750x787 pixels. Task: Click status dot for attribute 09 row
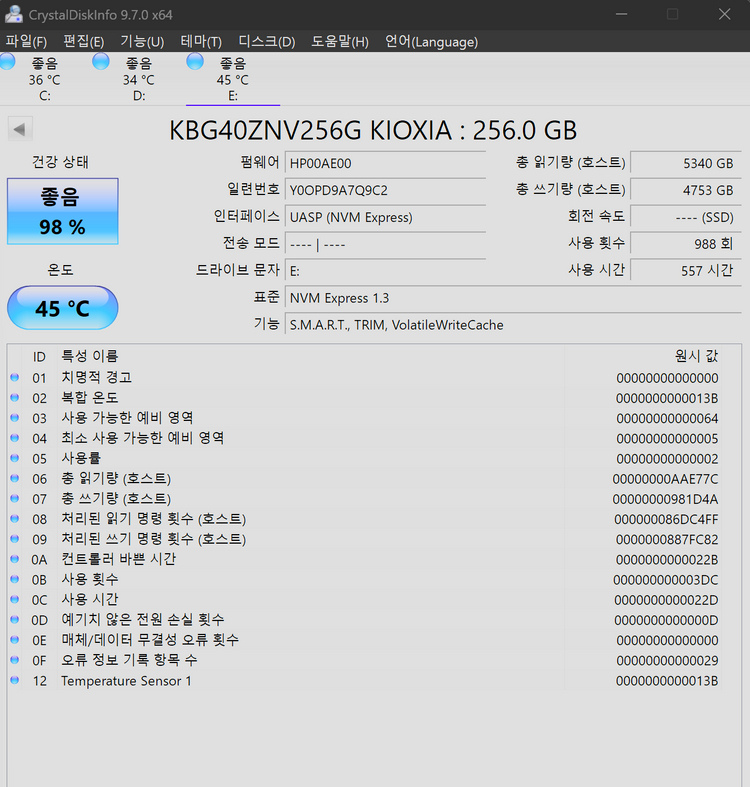coord(15,539)
